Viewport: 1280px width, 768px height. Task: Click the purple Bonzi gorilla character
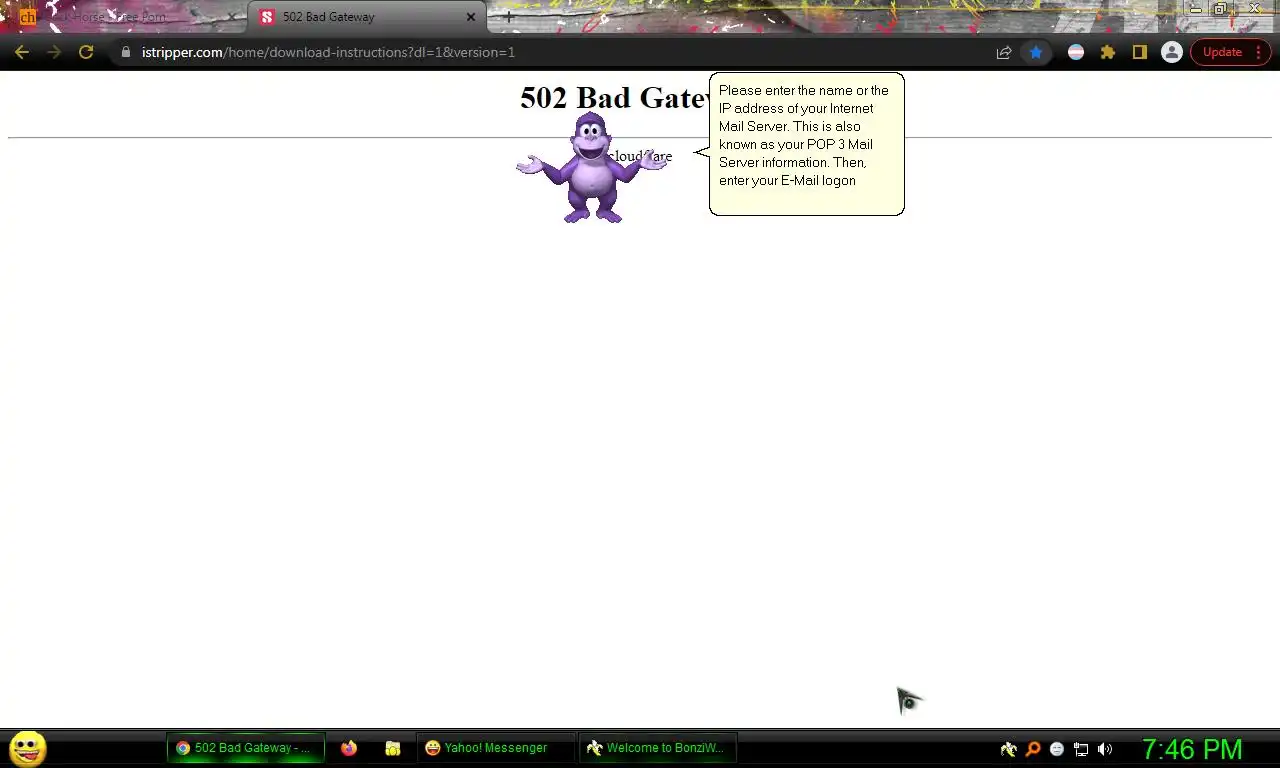point(592,167)
